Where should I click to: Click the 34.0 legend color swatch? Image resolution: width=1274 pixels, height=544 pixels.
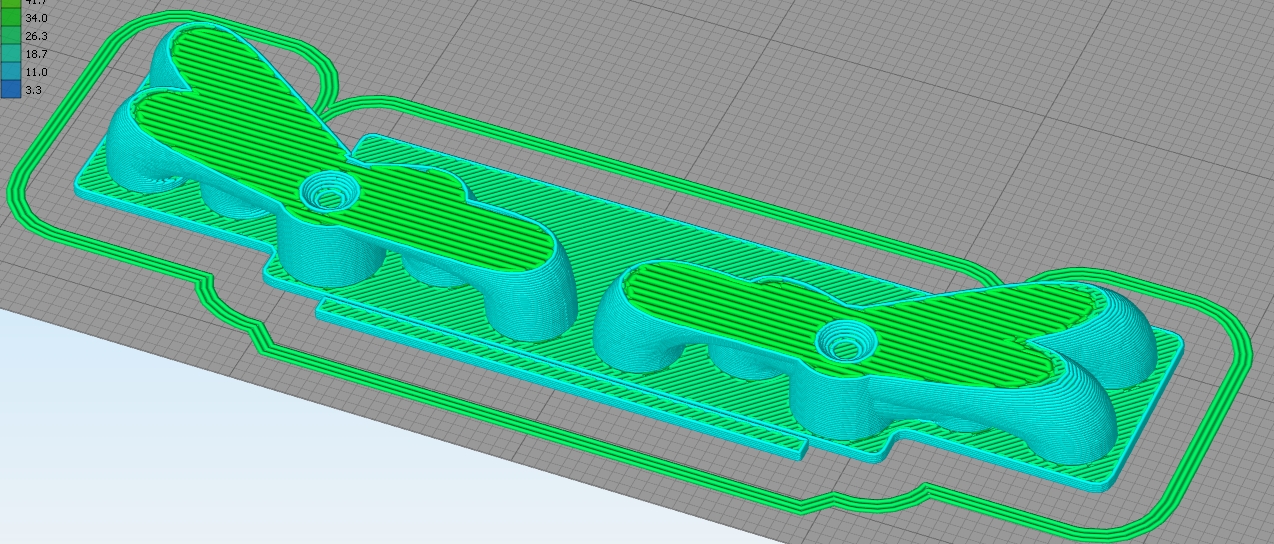point(12,18)
